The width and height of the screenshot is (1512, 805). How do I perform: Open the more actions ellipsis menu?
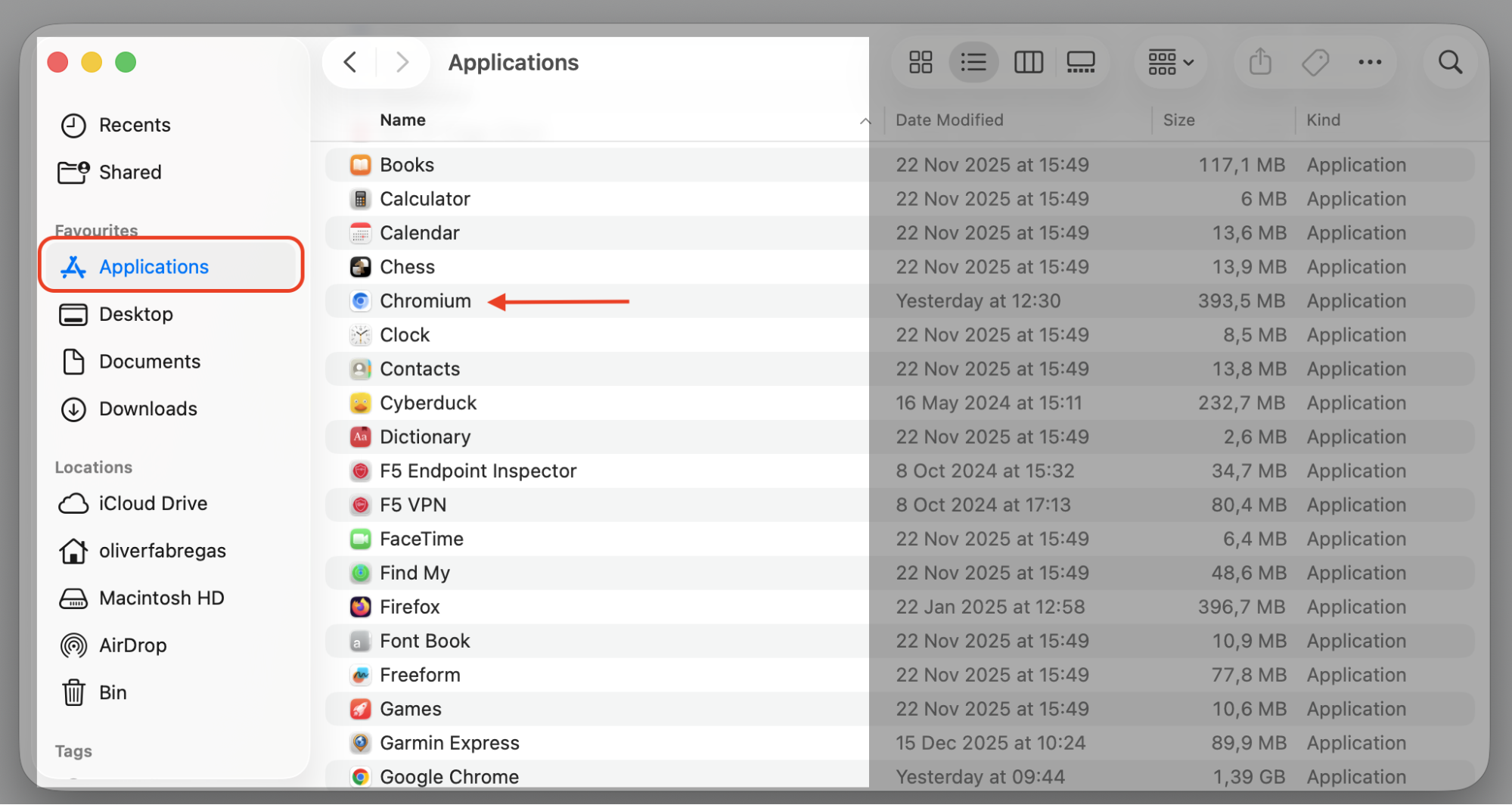point(1370,62)
